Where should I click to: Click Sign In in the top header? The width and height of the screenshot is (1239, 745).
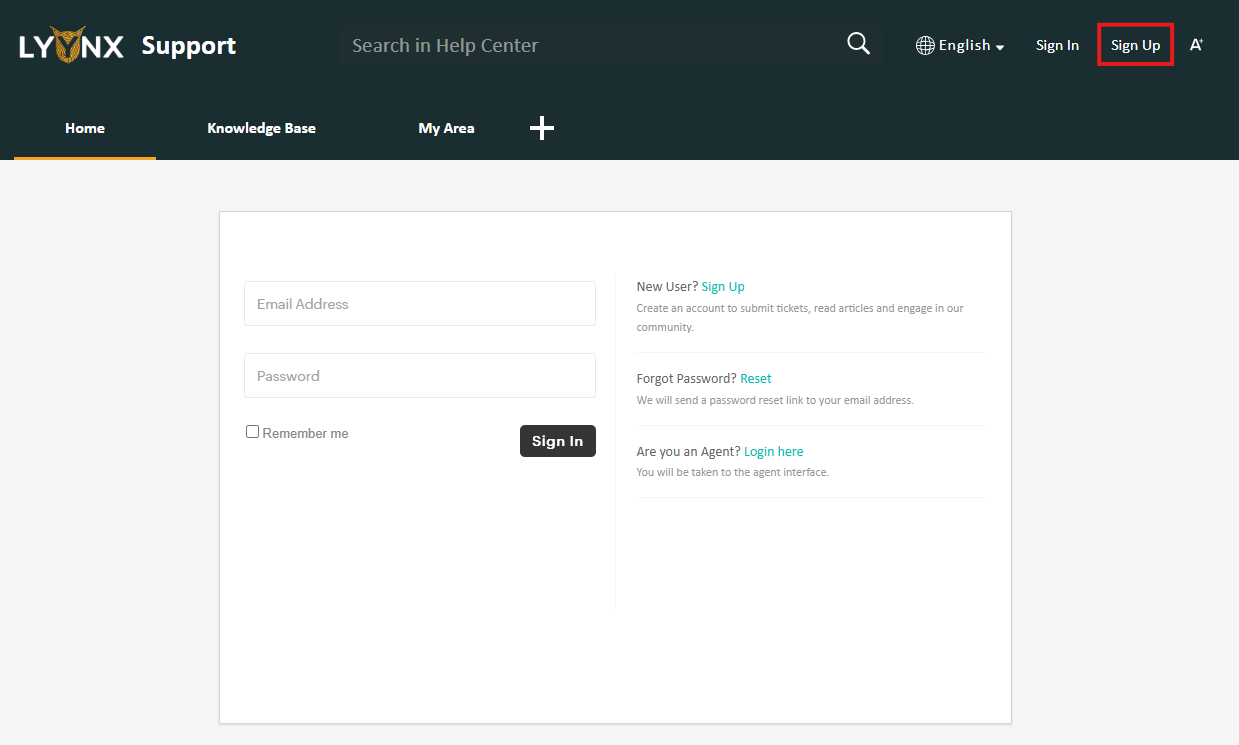[x=1057, y=45]
